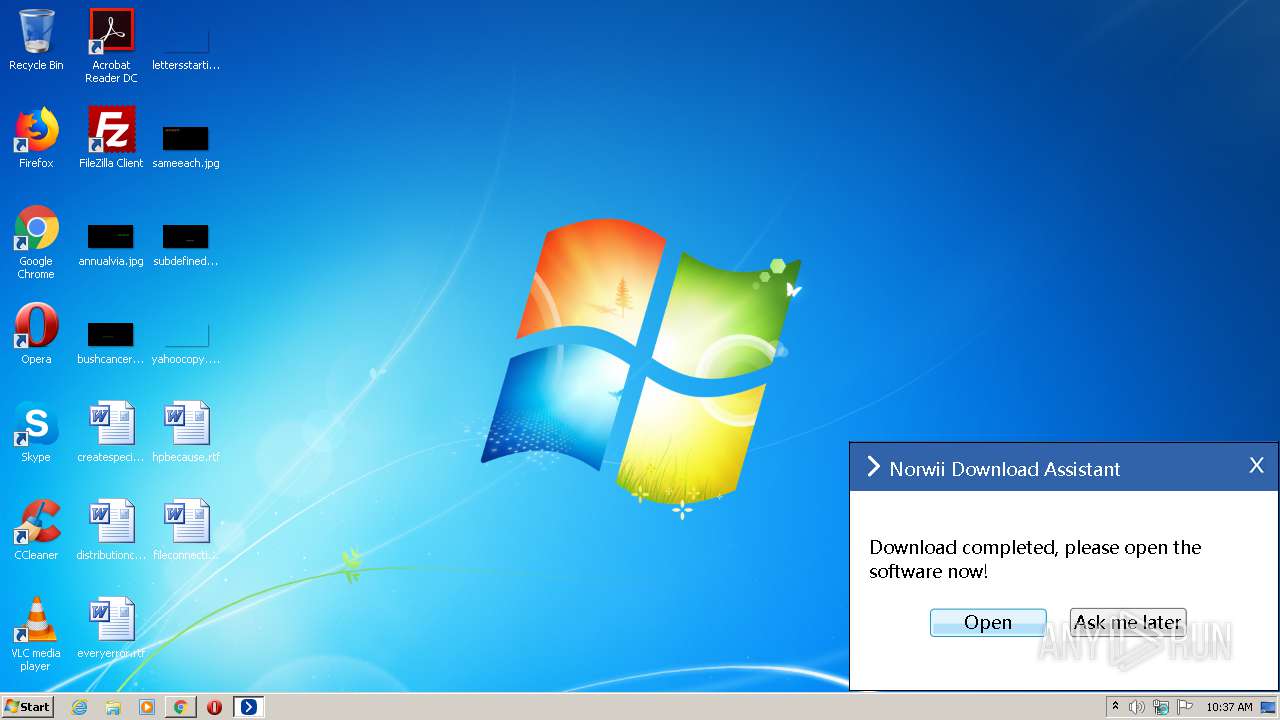This screenshot has width=1280, height=720.
Task: Close the Norwii Download Assistant popup
Action: click(1257, 466)
